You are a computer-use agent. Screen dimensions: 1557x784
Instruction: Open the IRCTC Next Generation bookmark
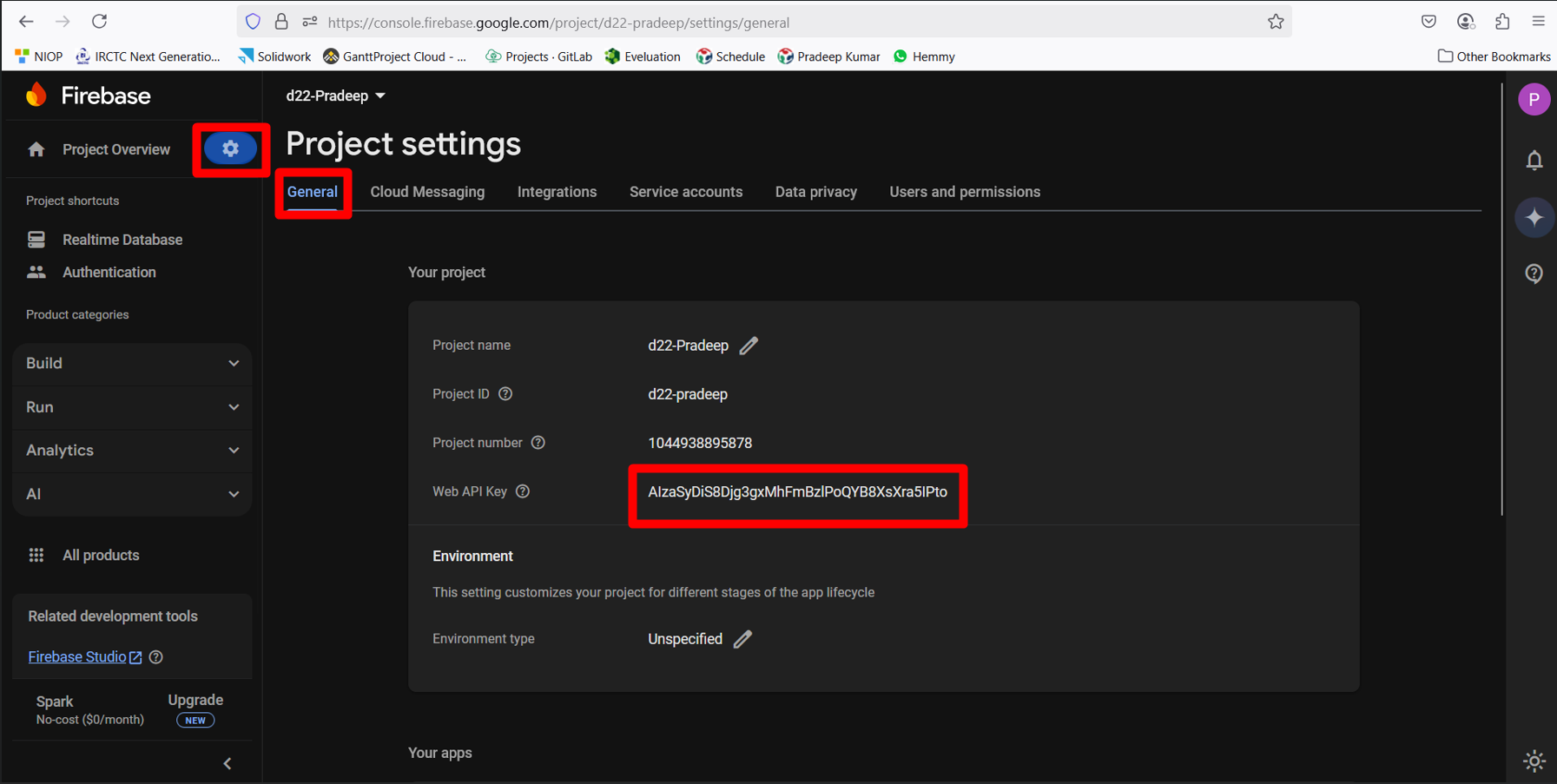(148, 56)
